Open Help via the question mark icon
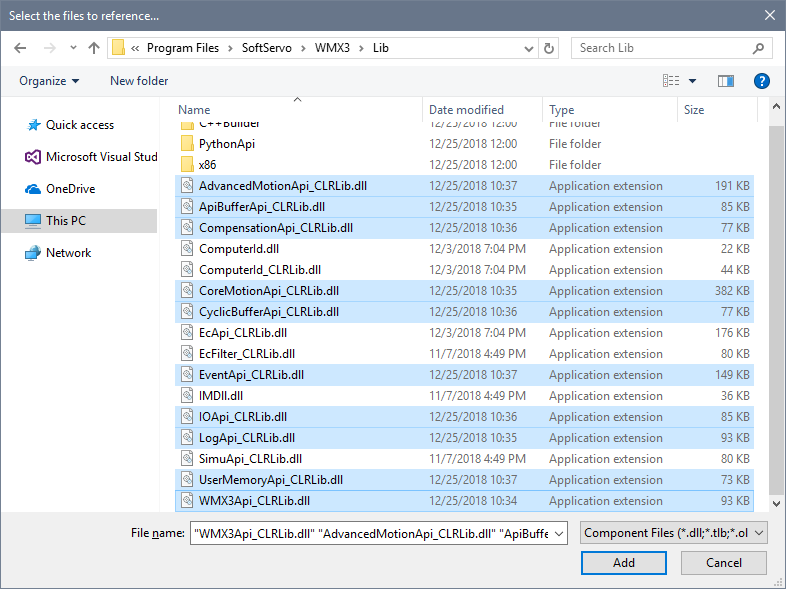 click(x=761, y=81)
